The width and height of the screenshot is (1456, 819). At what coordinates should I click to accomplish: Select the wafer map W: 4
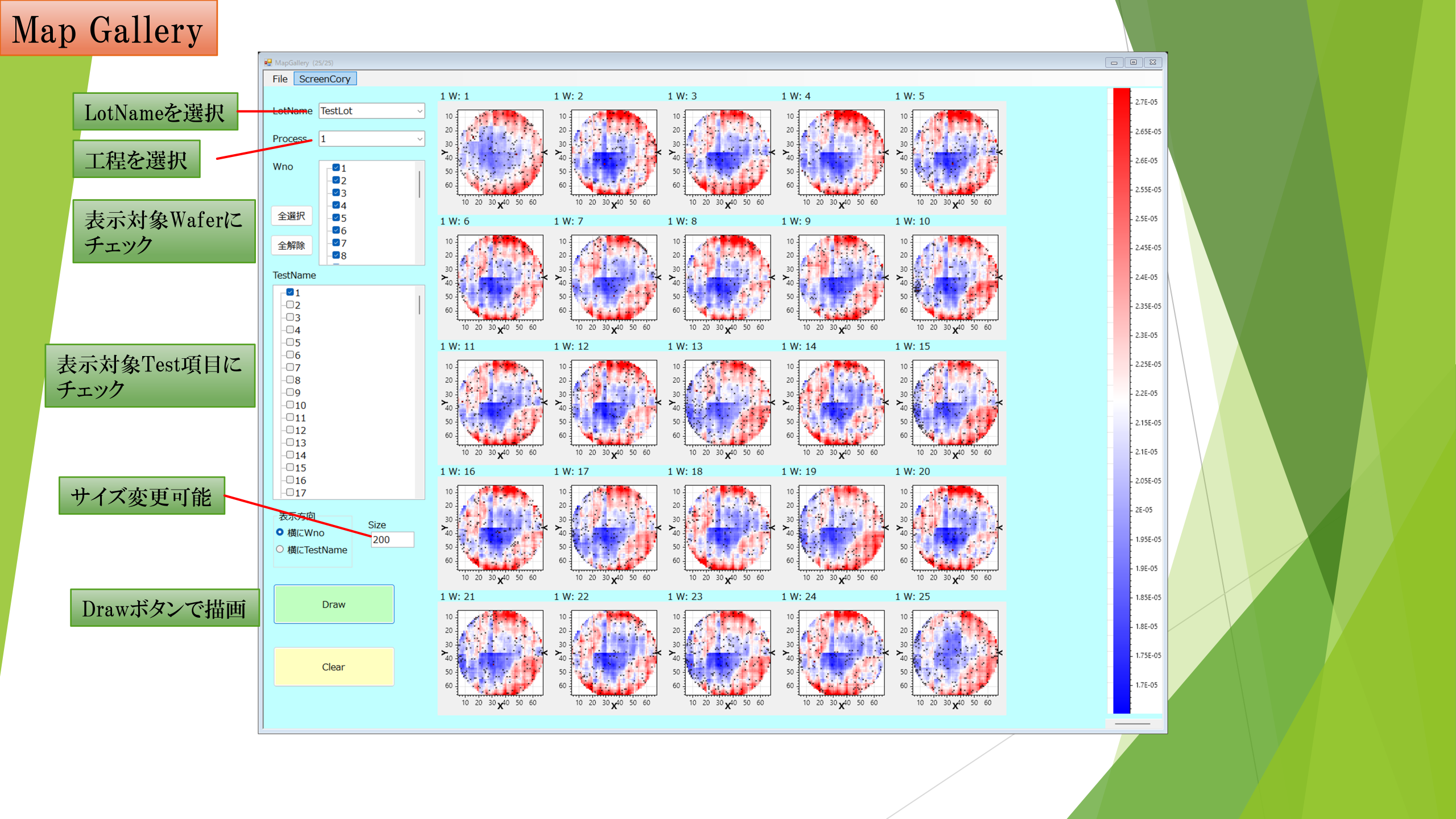(x=841, y=152)
